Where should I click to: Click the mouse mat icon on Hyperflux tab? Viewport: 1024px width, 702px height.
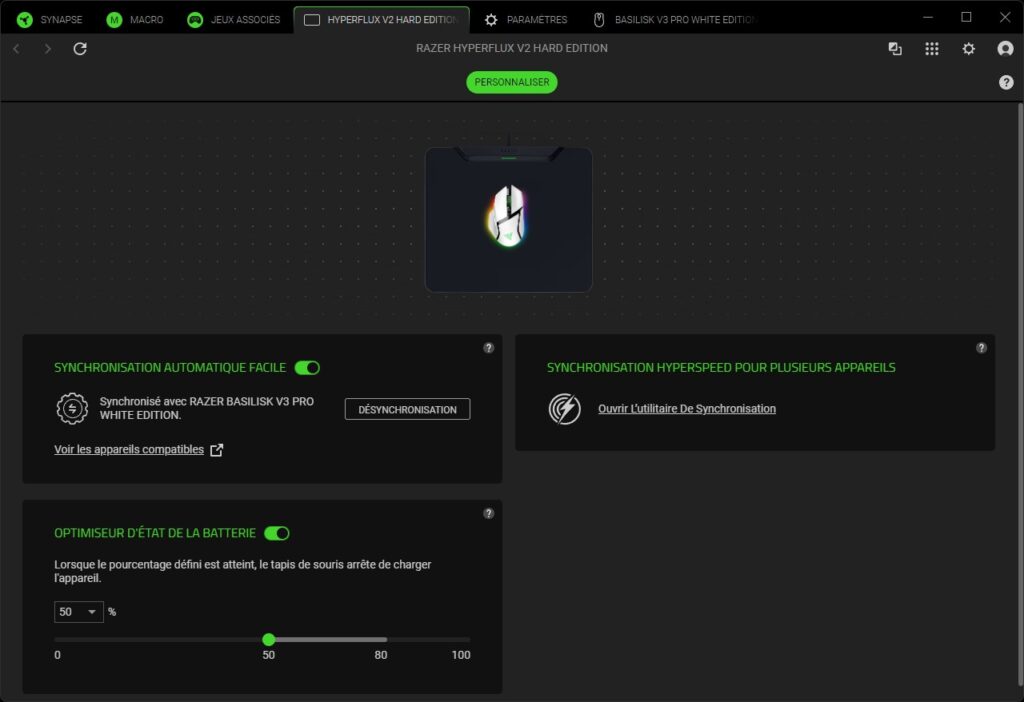pyautogui.click(x=312, y=20)
